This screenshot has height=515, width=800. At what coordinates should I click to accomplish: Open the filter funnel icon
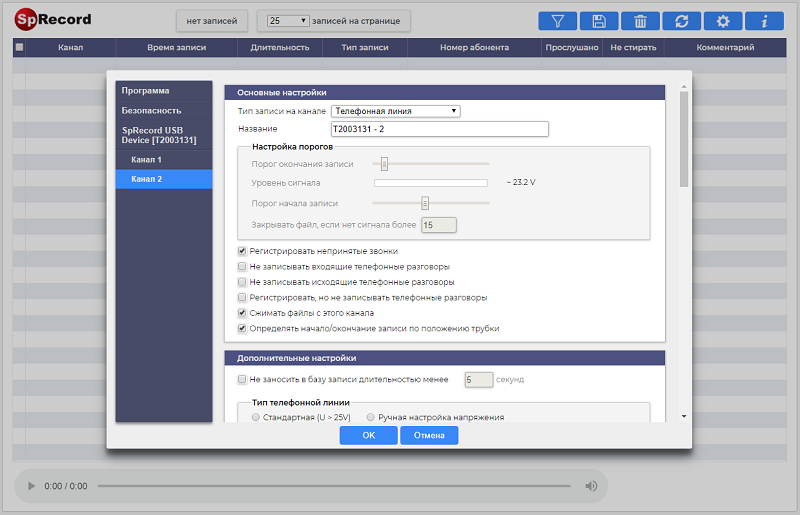click(x=558, y=21)
